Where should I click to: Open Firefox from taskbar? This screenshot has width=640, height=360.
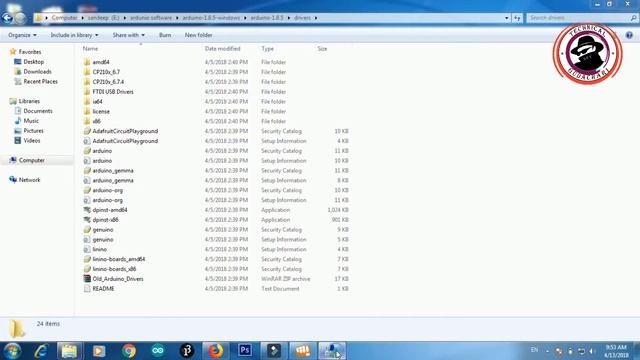(216, 351)
